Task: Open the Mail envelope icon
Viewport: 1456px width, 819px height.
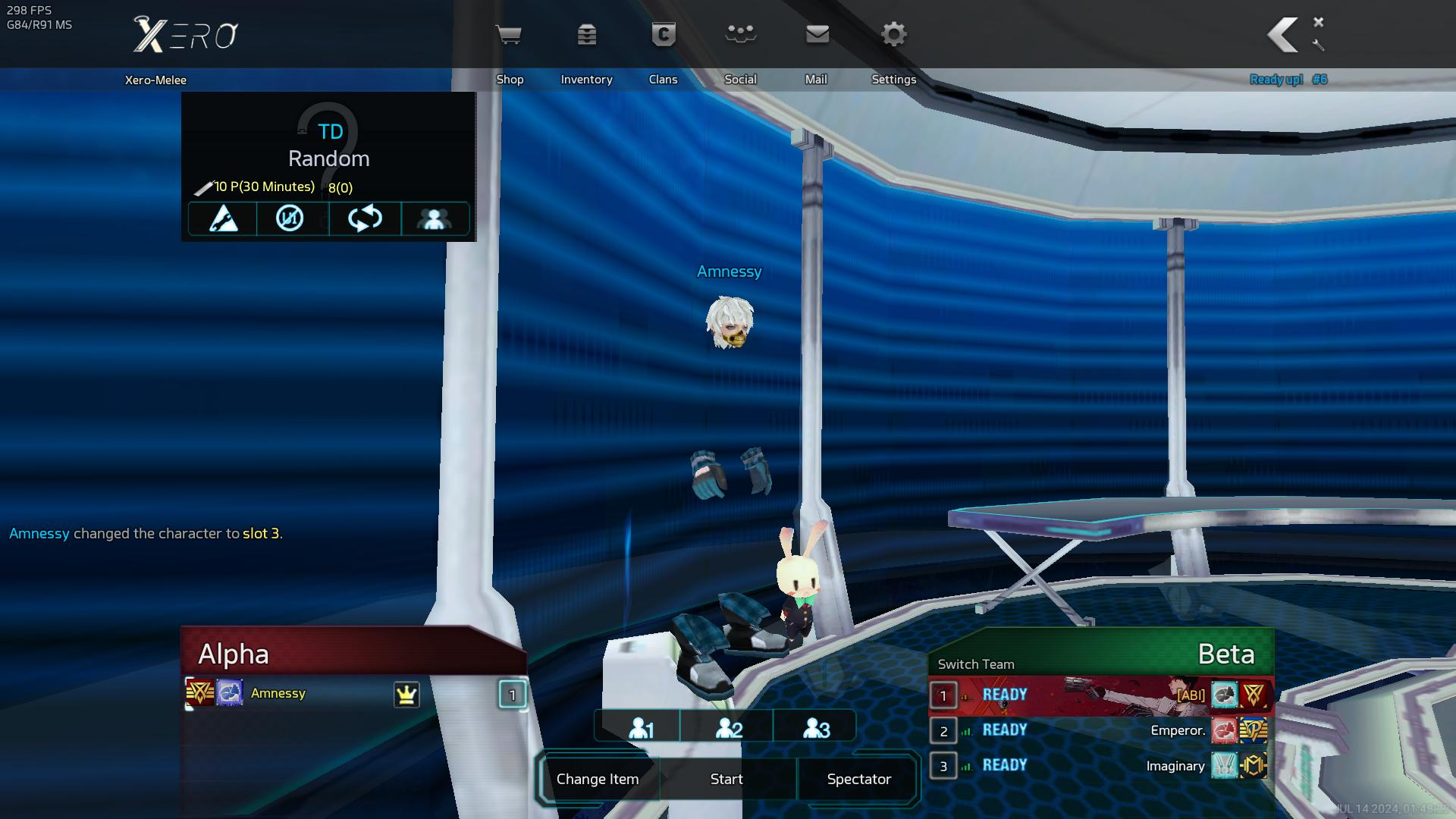Action: (x=817, y=35)
